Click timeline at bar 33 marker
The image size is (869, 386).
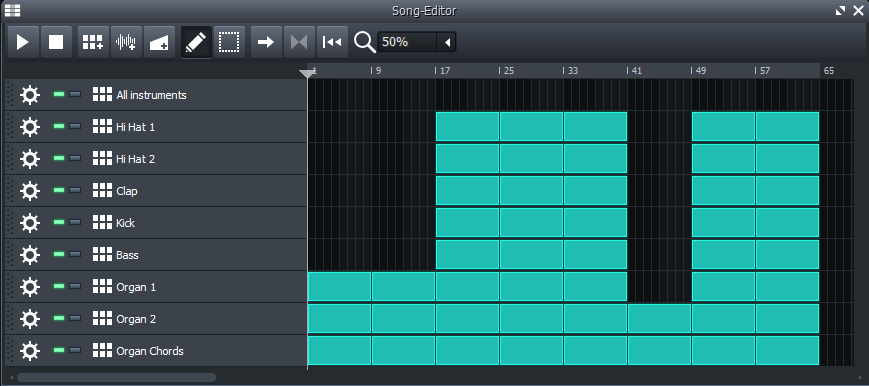pos(570,71)
